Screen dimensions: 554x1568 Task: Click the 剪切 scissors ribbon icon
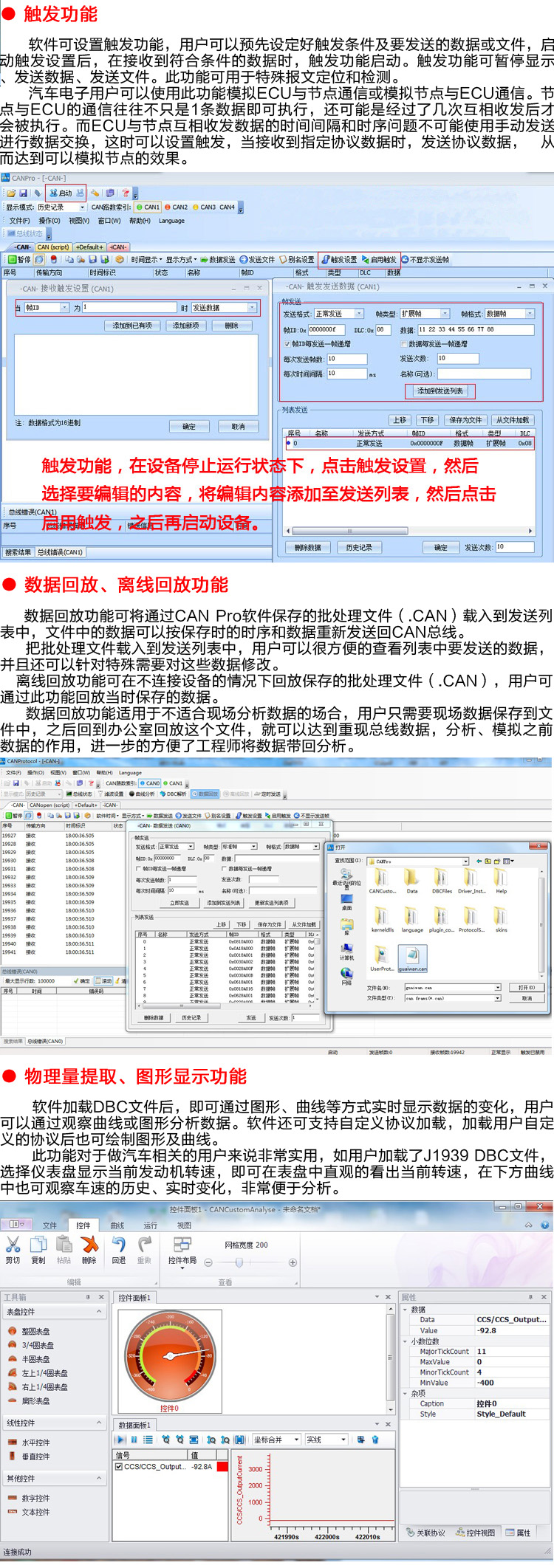point(13,1251)
